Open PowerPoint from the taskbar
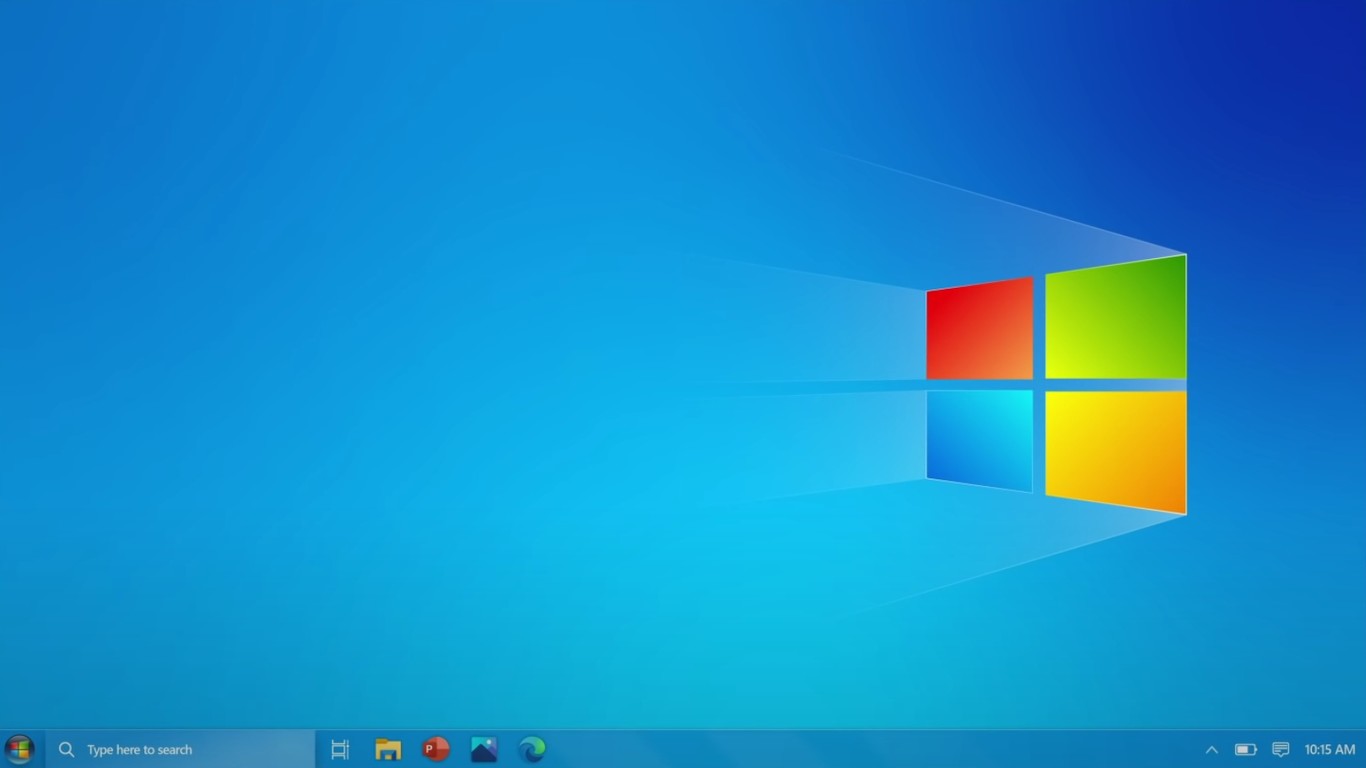The height and width of the screenshot is (768, 1366). point(435,749)
